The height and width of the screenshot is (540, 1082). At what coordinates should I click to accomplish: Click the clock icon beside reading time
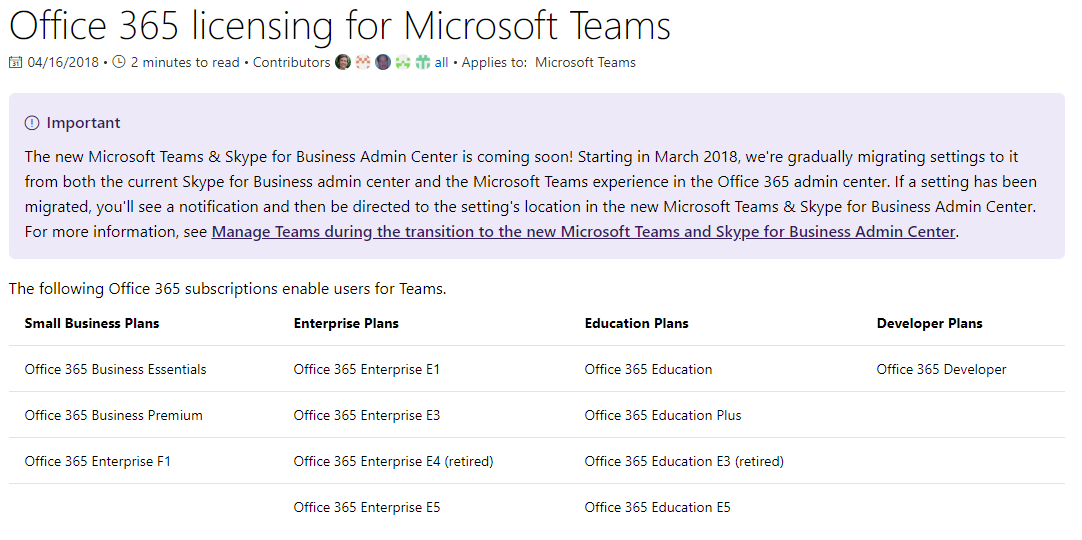click(x=119, y=62)
